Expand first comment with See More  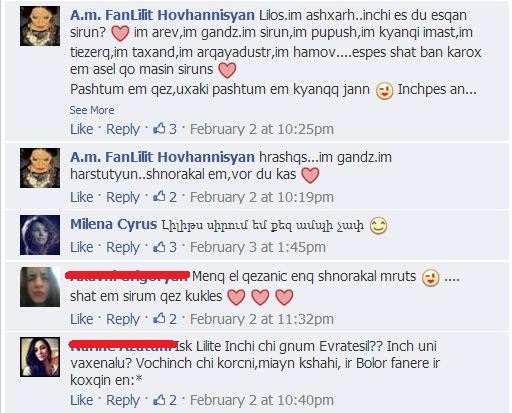coord(92,110)
